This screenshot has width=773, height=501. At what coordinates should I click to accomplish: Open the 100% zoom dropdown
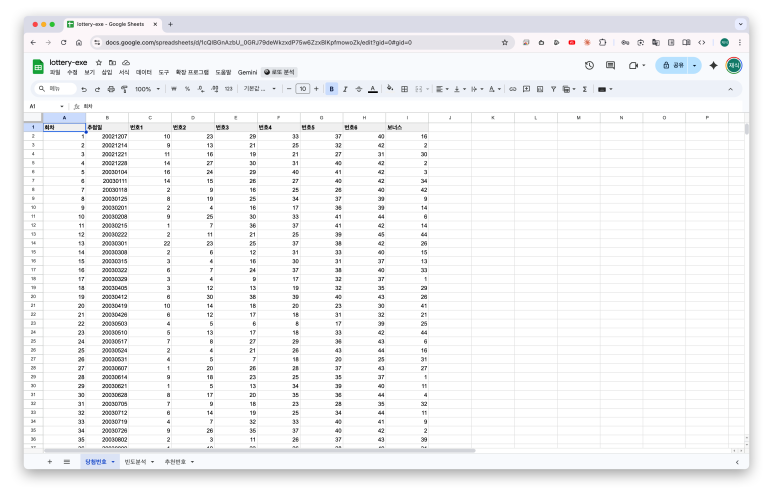click(147, 89)
